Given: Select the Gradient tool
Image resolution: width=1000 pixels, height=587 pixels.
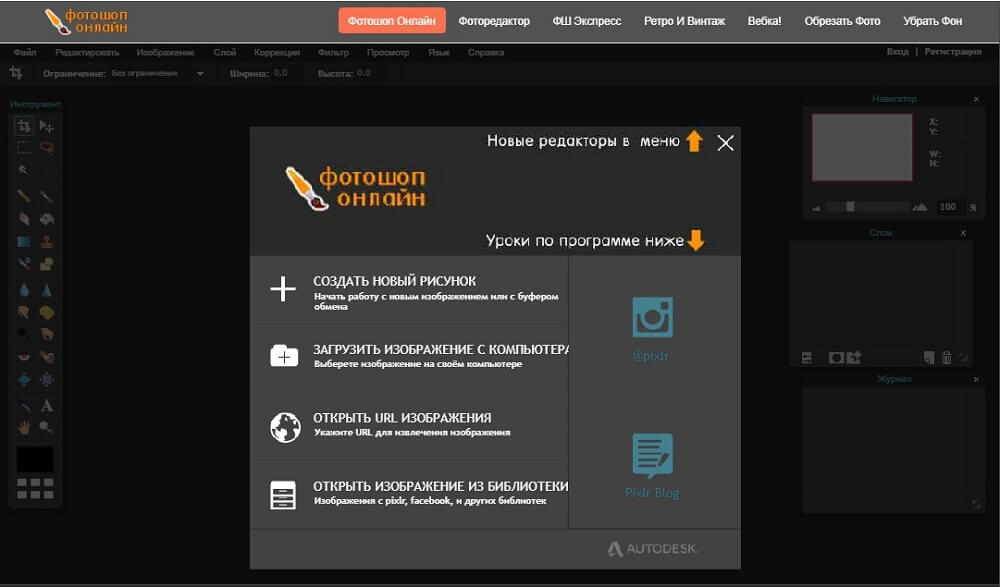Looking at the screenshot, I should coord(24,242).
